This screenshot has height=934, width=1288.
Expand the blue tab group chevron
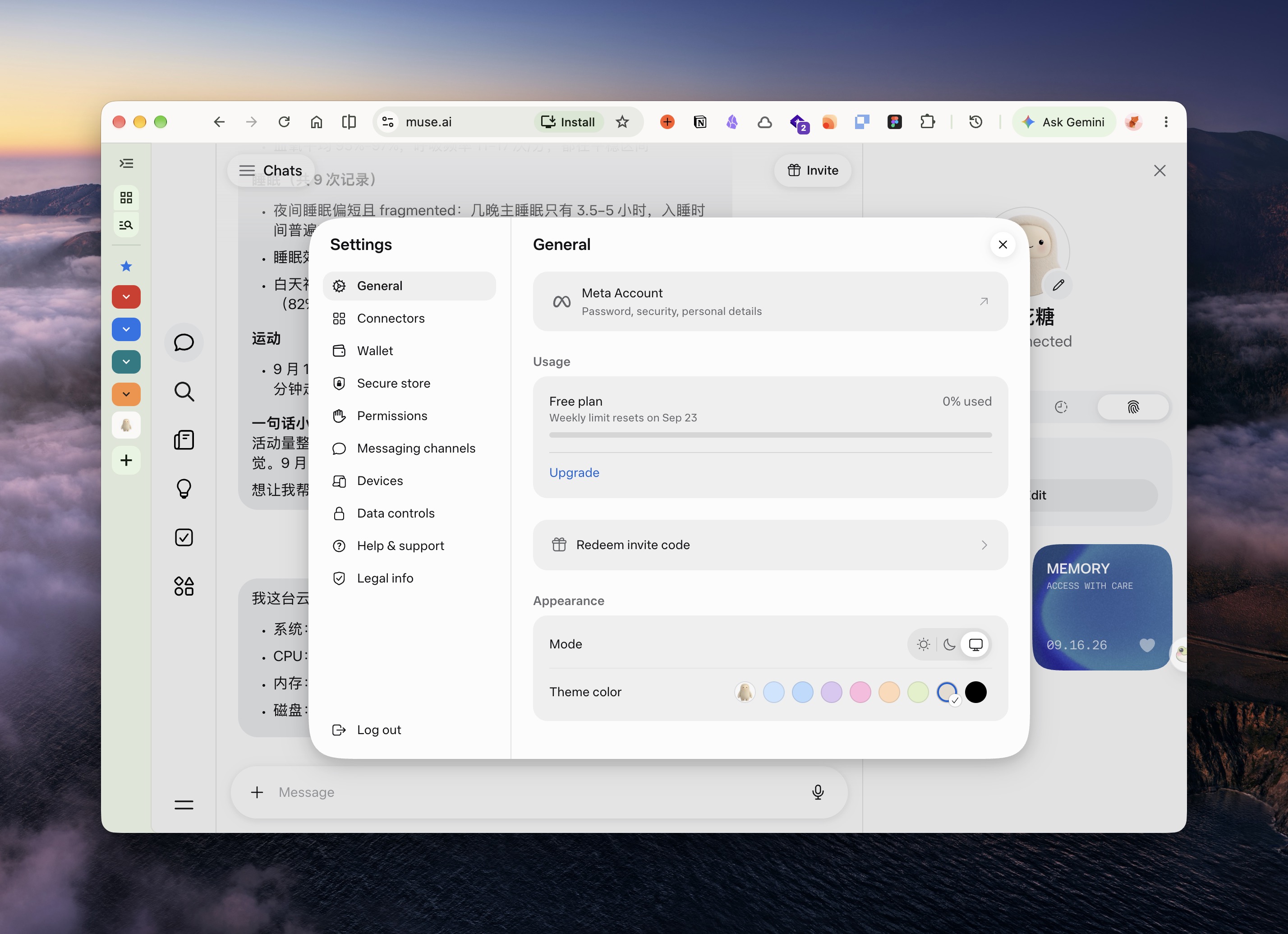coord(126,329)
